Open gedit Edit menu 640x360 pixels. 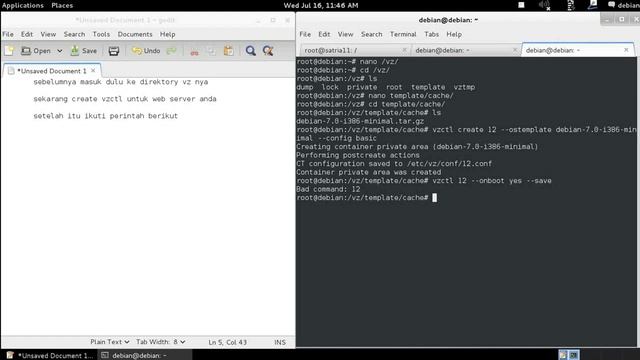pos(27,34)
